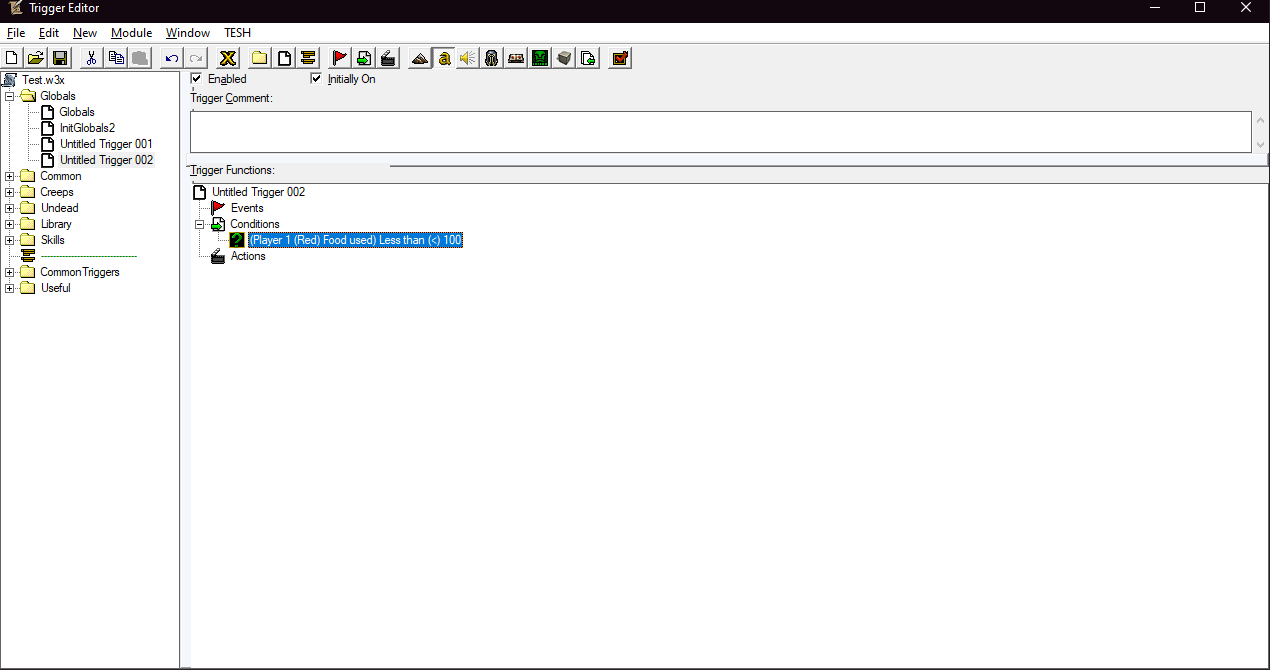Click the Open map folder icon
This screenshot has width=1270, height=670.
35,58
